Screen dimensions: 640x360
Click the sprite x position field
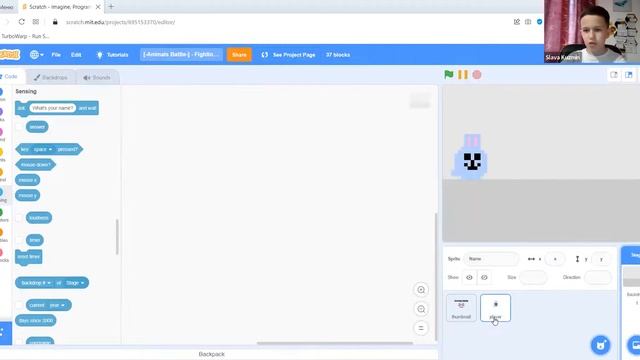pyautogui.click(x=555, y=259)
